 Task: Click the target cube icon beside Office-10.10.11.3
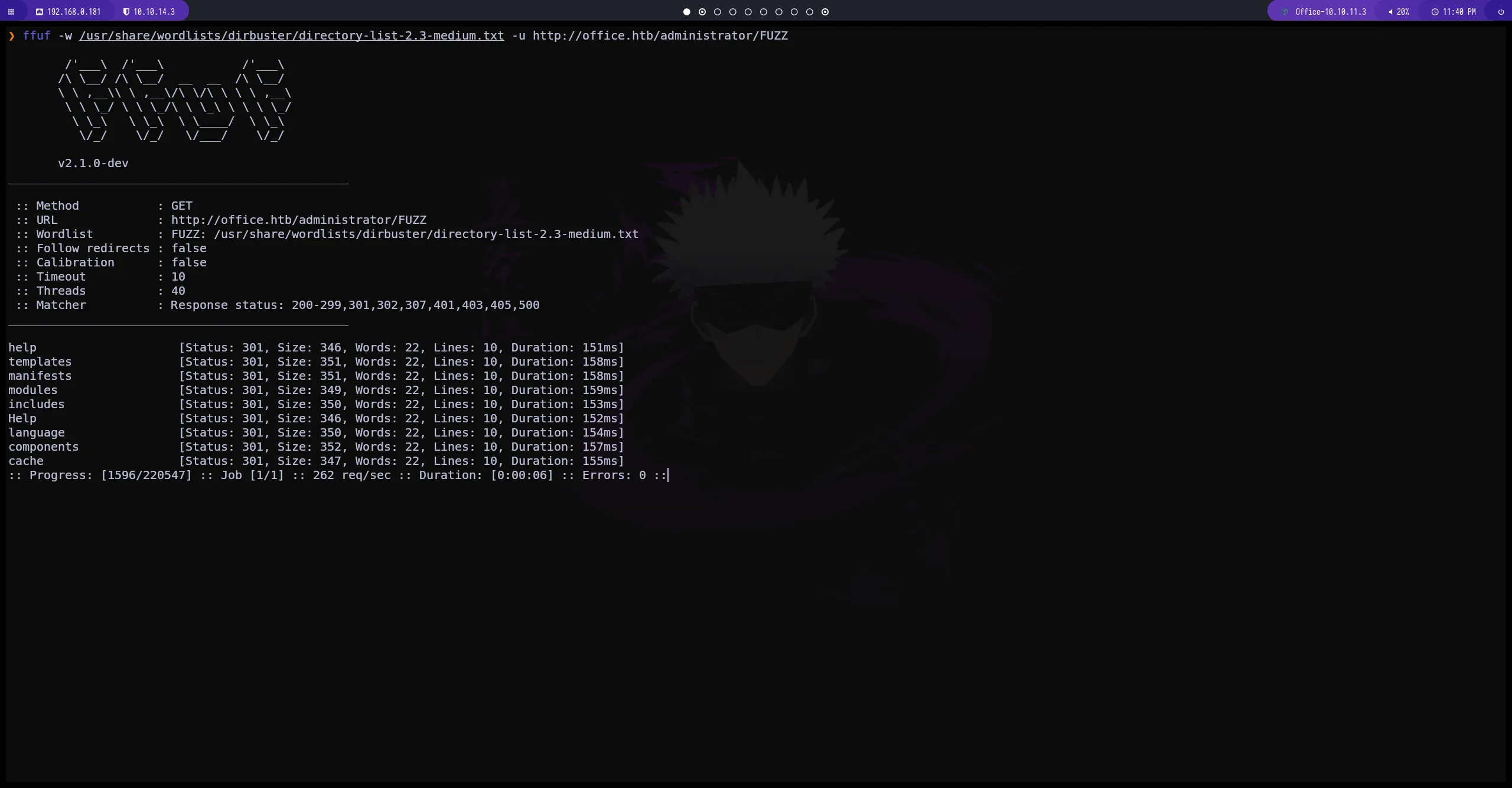click(x=1285, y=12)
